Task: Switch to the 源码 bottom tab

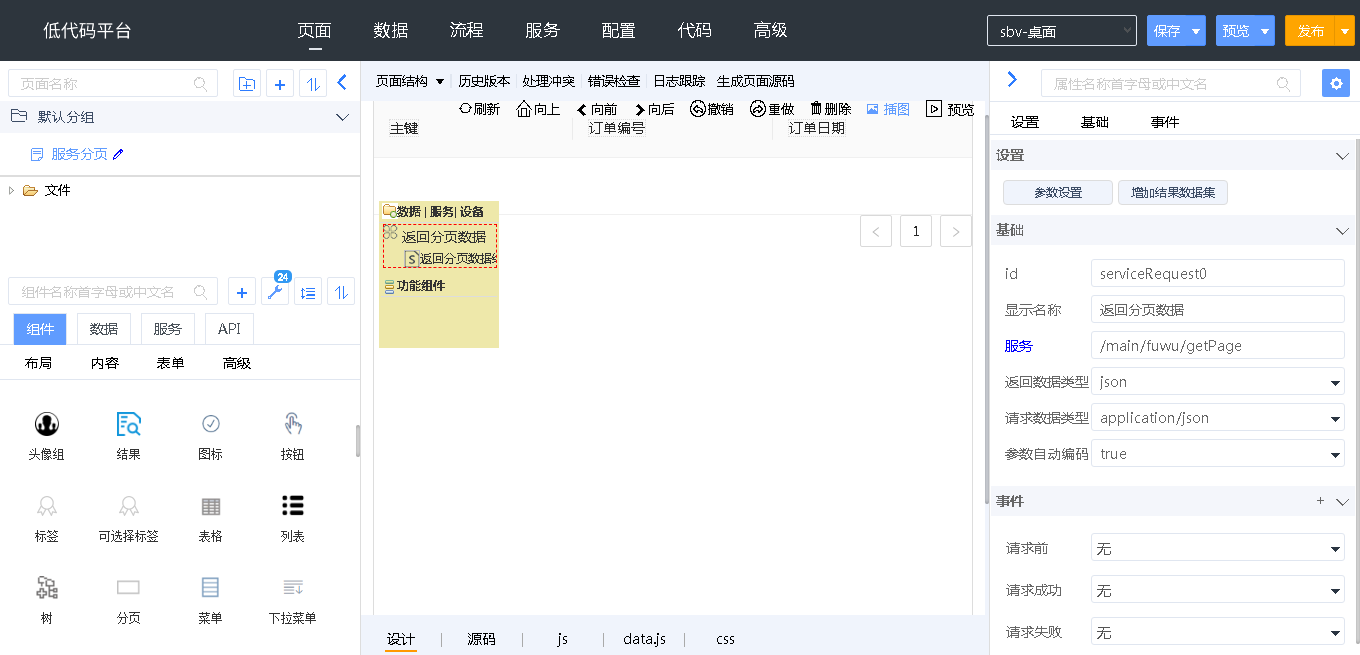Action: [481, 639]
